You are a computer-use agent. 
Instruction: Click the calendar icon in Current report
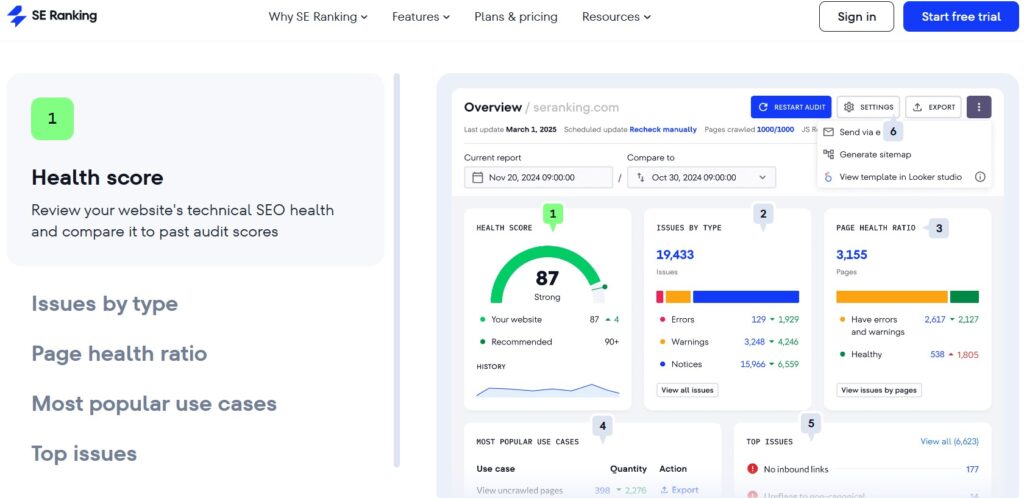click(x=477, y=178)
